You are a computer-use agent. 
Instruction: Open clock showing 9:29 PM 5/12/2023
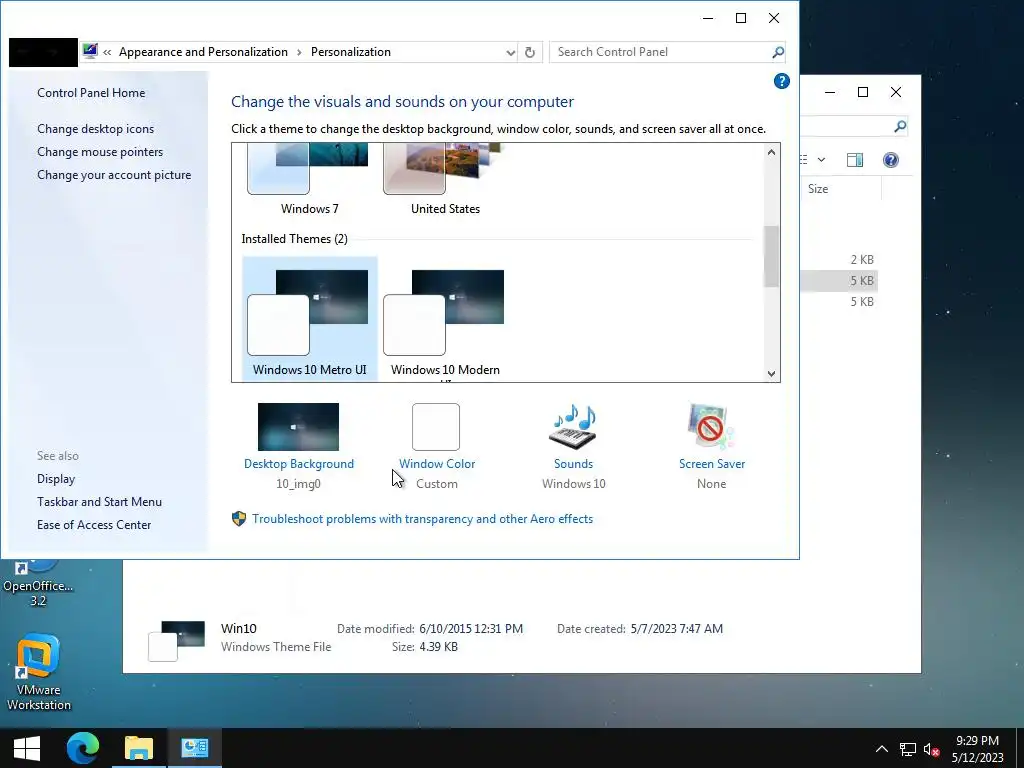(977, 748)
